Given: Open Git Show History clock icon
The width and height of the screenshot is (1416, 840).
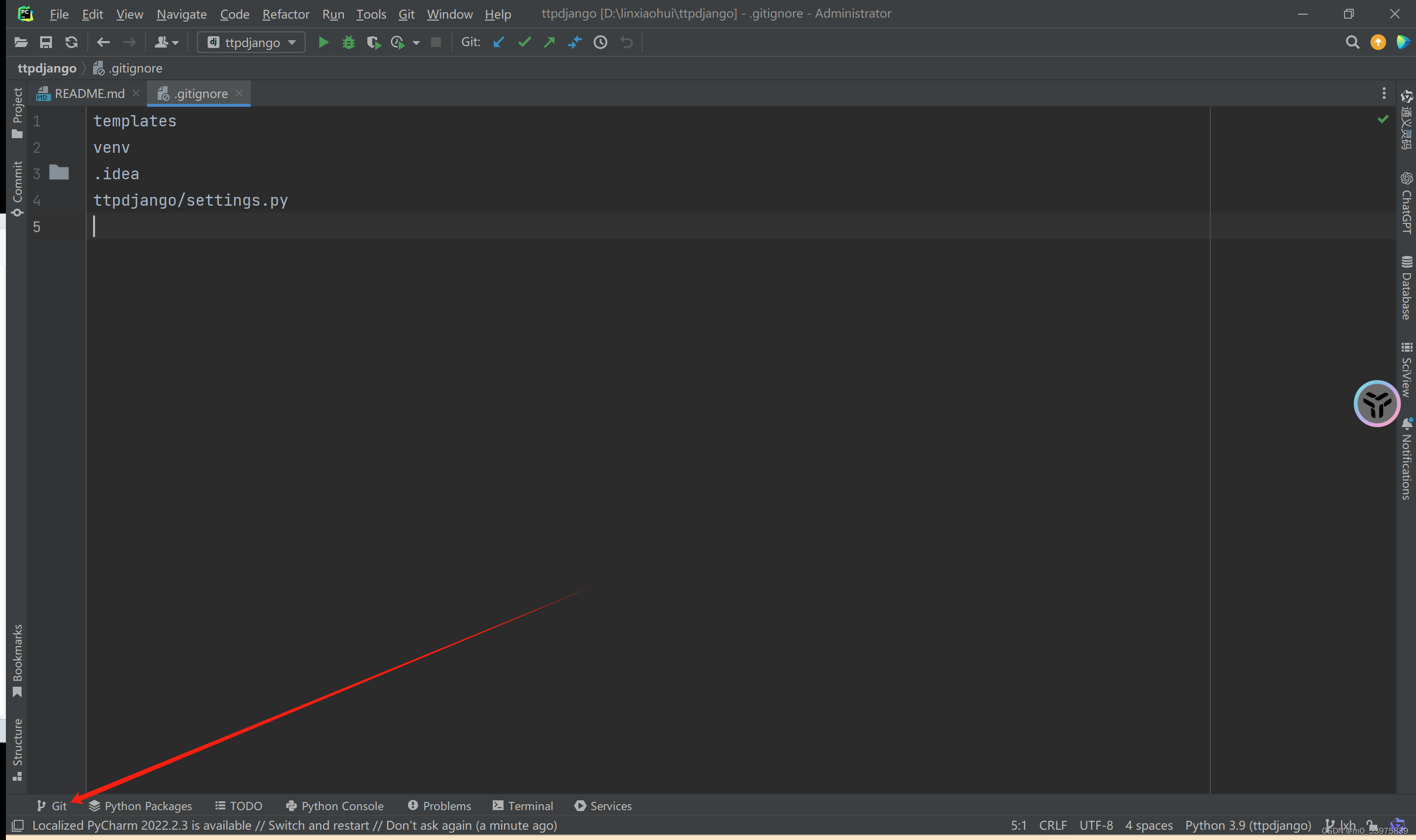Looking at the screenshot, I should click(x=600, y=43).
